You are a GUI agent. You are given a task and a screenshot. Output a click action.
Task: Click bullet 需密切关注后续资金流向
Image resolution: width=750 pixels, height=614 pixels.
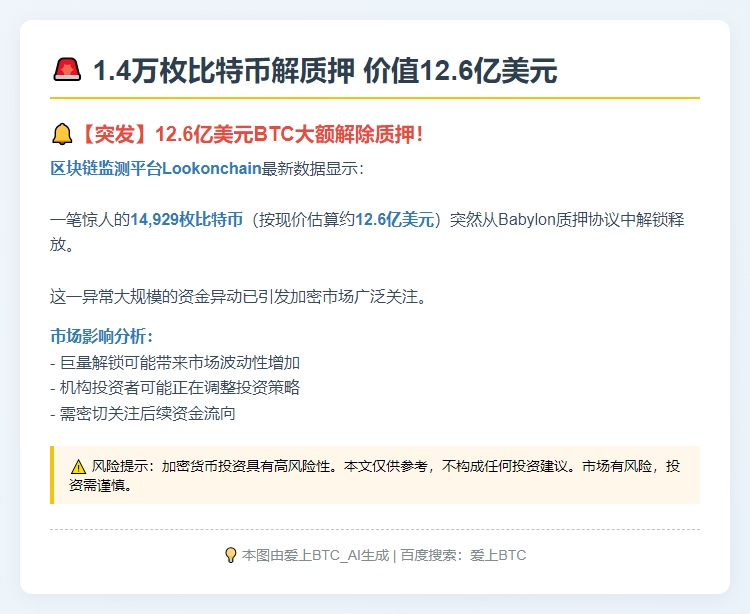point(143,413)
